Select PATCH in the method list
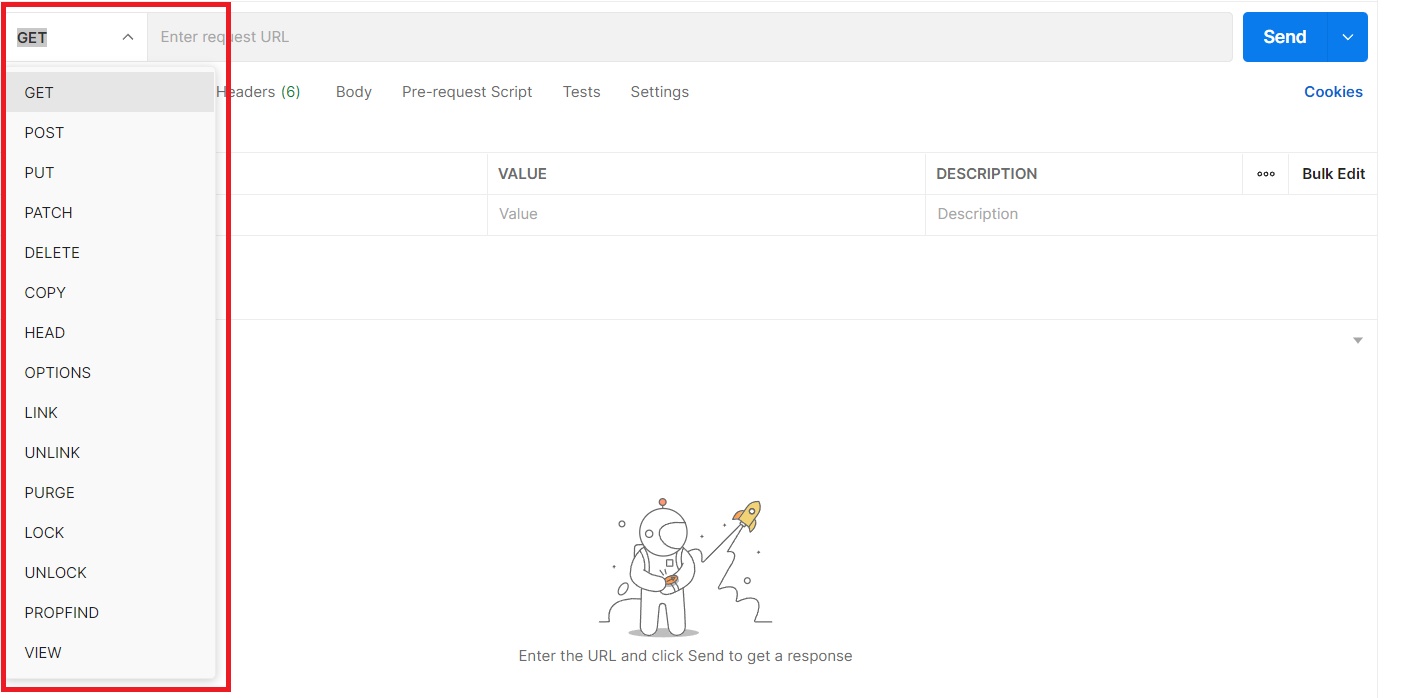 (111, 212)
